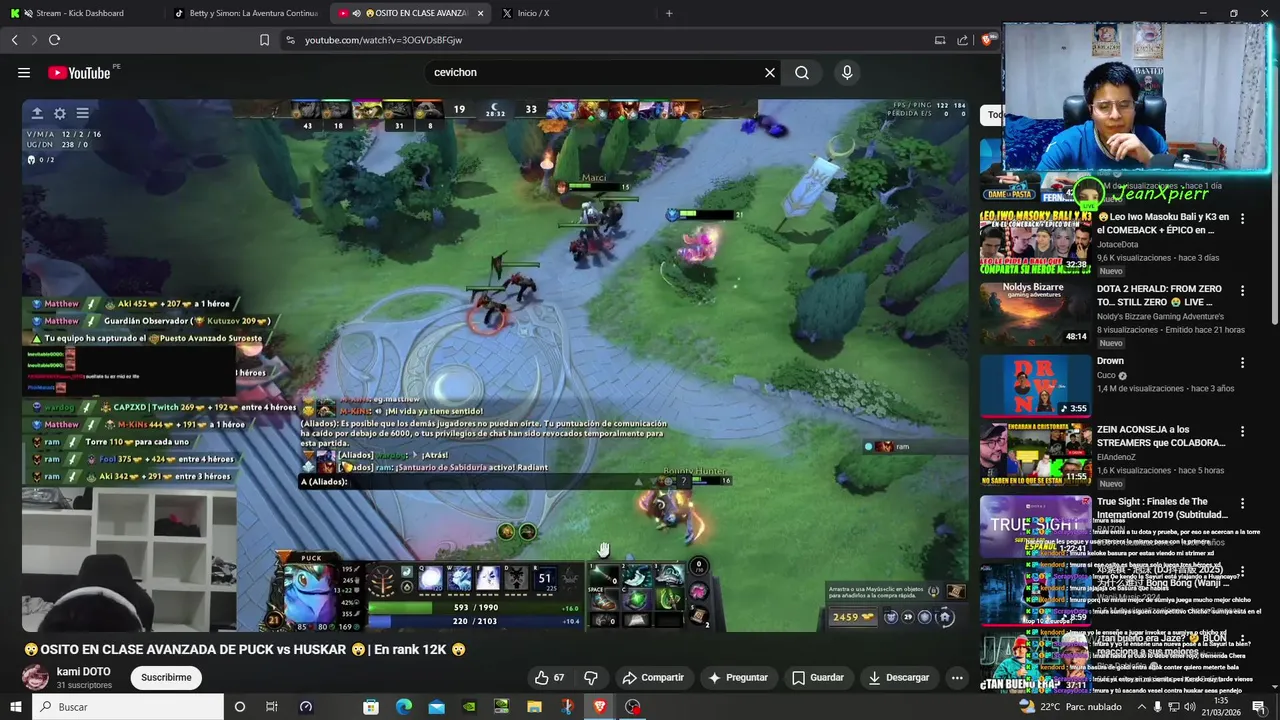
Task: Mute the audio icon on OSITO tab
Action: point(357,13)
